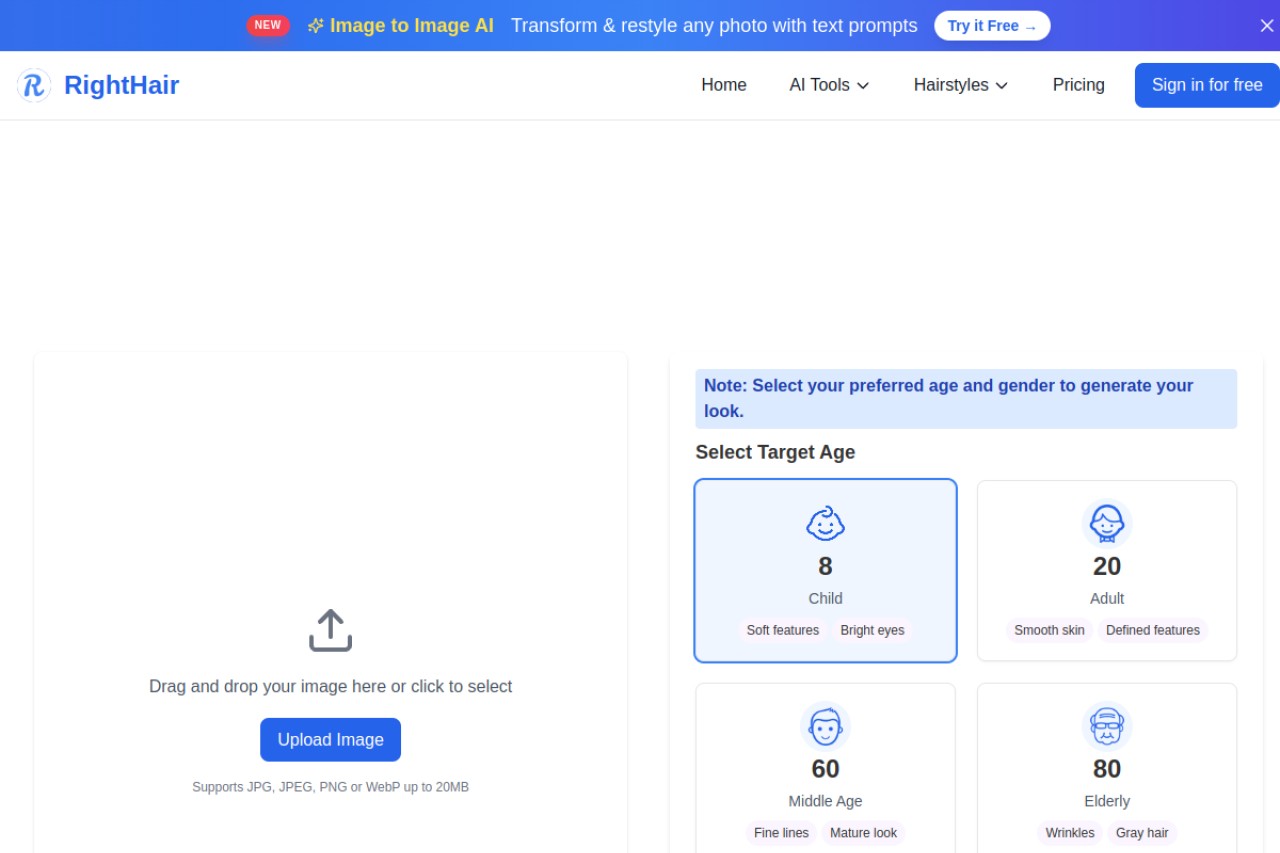This screenshot has height=853, width=1280.
Task: Click Sign in for free button
Action: click(x=1207, y=85)
